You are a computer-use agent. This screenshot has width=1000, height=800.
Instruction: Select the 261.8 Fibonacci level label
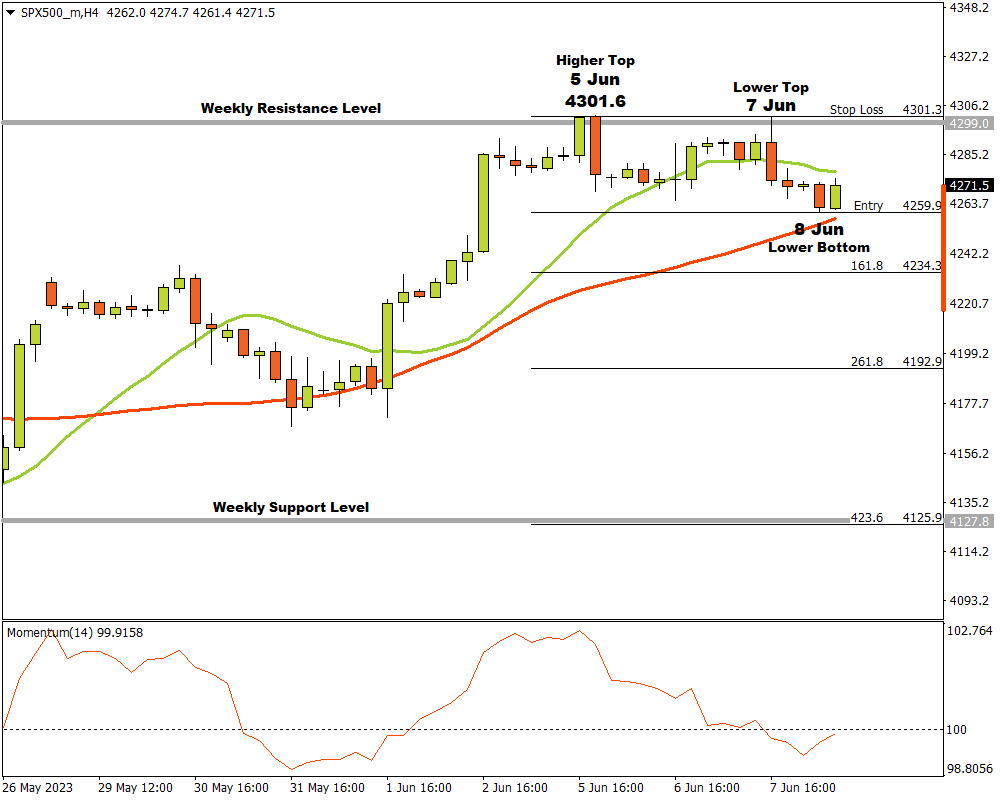[x=866, y=362]
